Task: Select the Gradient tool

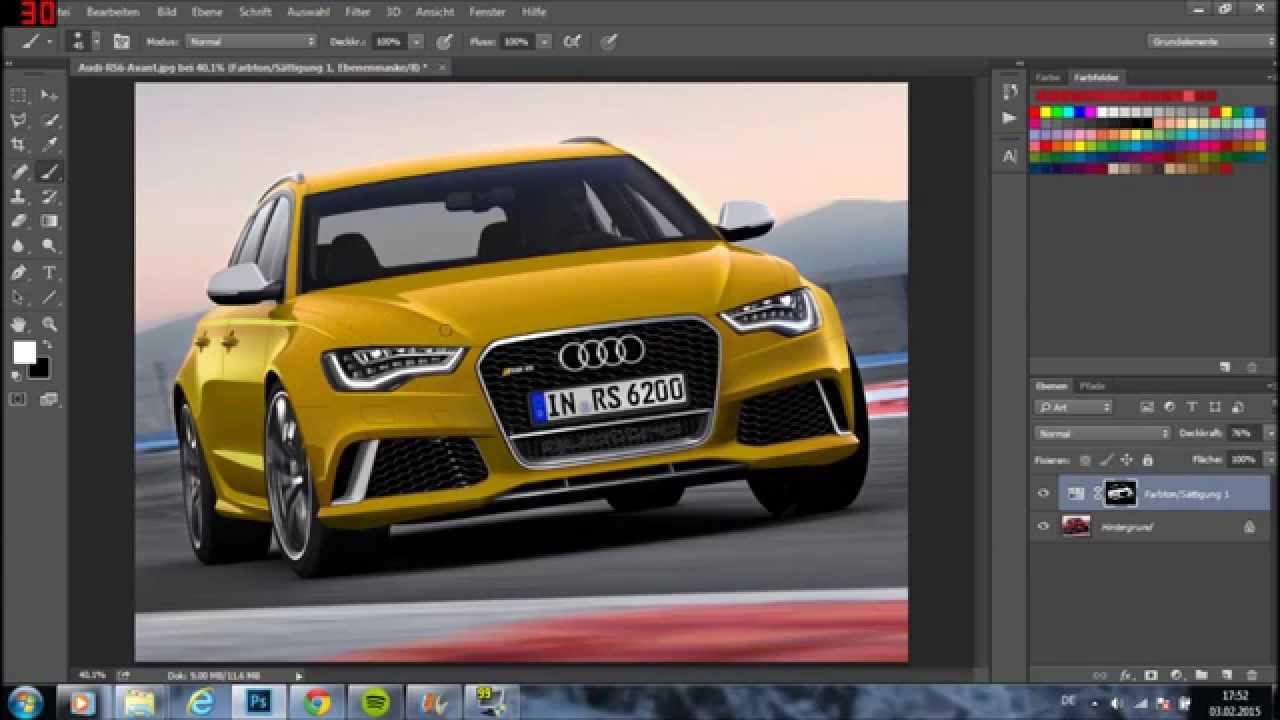Action: pyautogui.click(x=49, y=222)
